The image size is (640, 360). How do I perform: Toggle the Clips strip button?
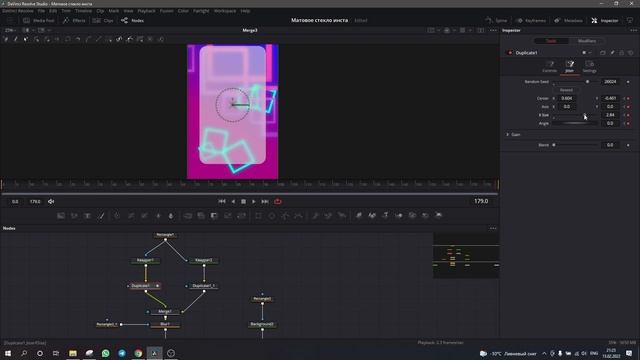tap(103, 20)
